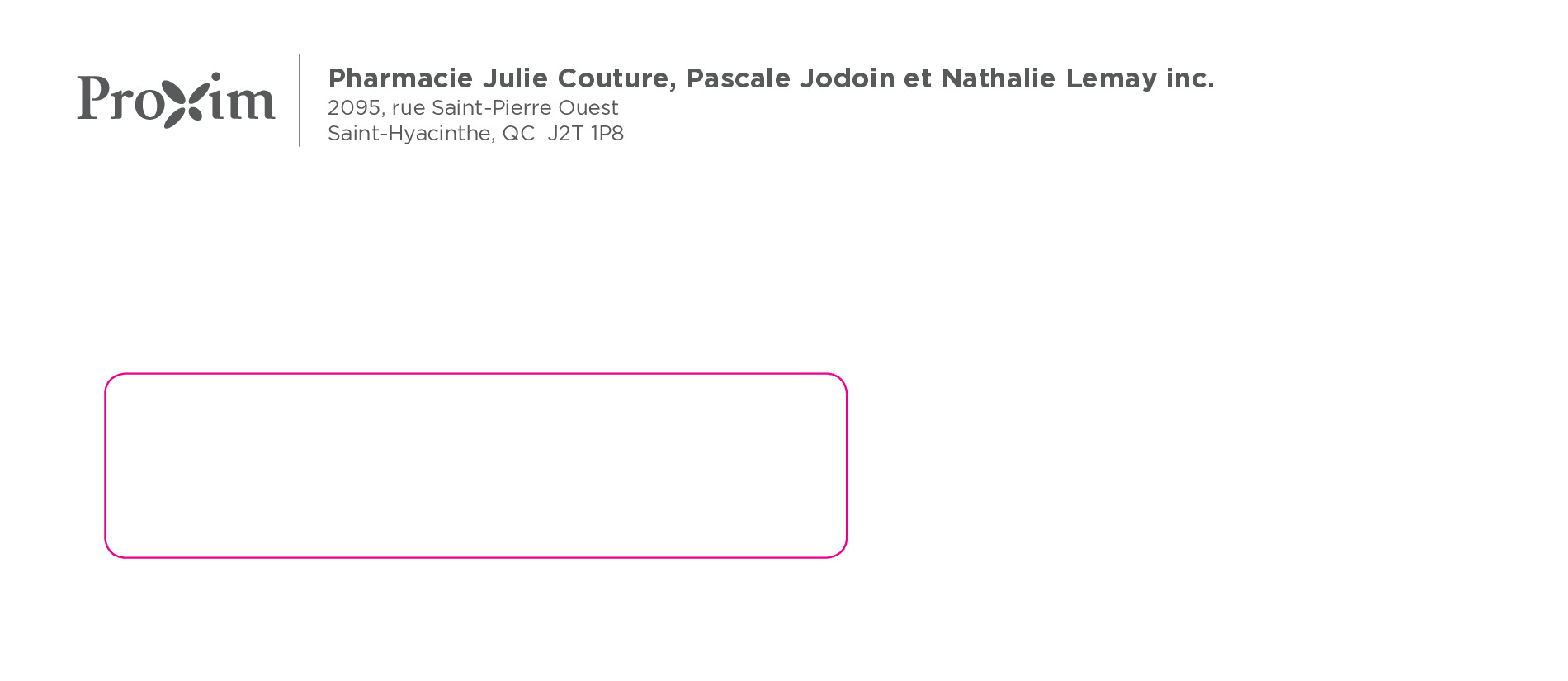Screen dimensions: 1568x681
Task: Click the province abbreviation QC
Action: (518, 134)
